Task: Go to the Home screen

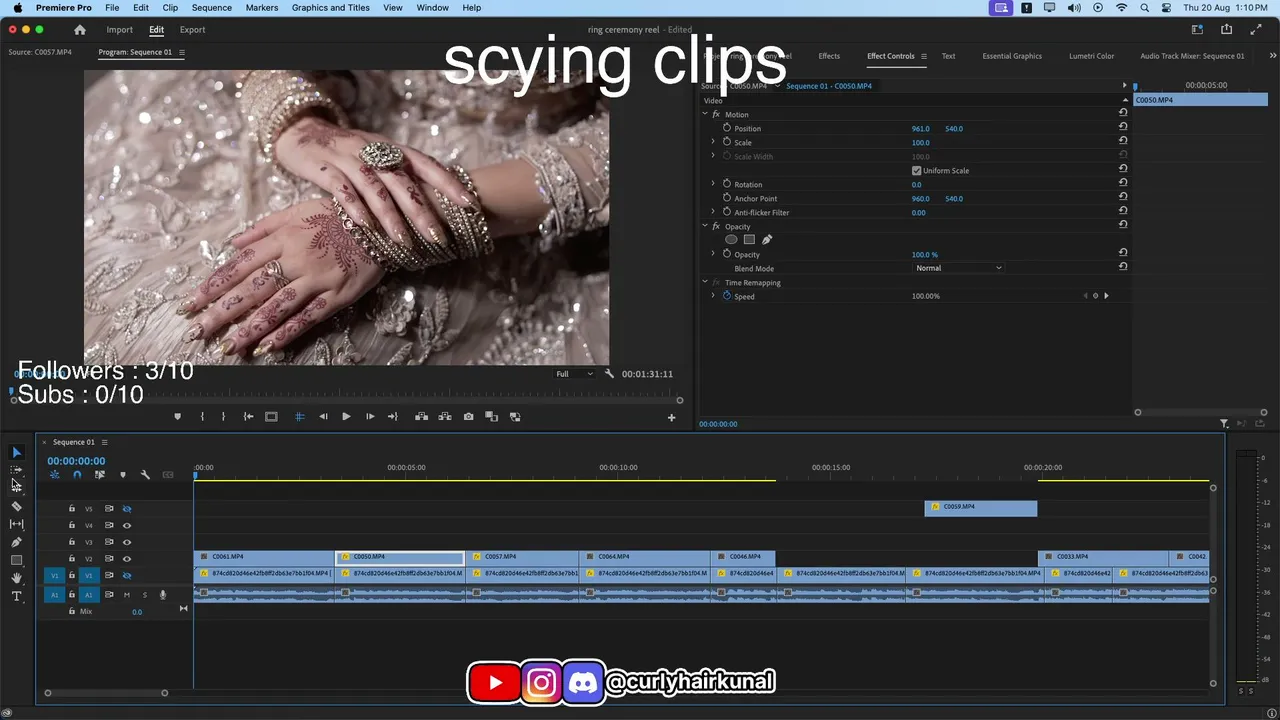Action: [x=80, y=30]
